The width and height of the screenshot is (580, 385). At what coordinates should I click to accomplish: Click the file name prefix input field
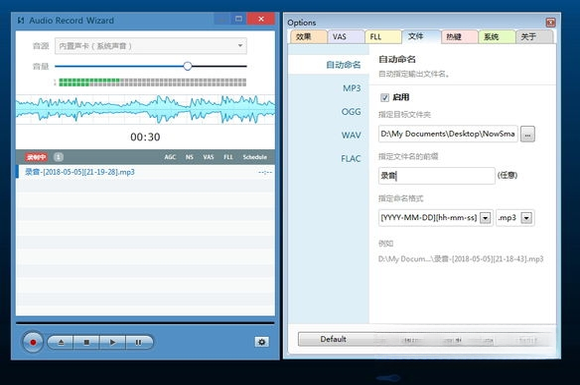[436, 176]
